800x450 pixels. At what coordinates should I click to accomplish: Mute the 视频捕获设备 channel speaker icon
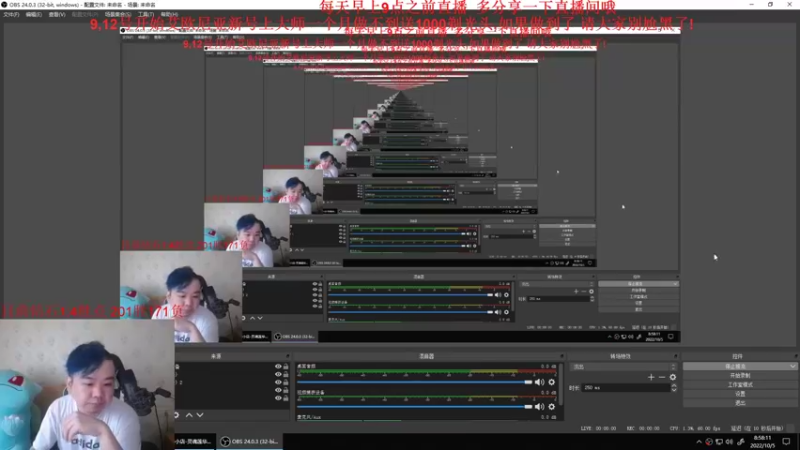pyautogui.click(x=539, y=407)
